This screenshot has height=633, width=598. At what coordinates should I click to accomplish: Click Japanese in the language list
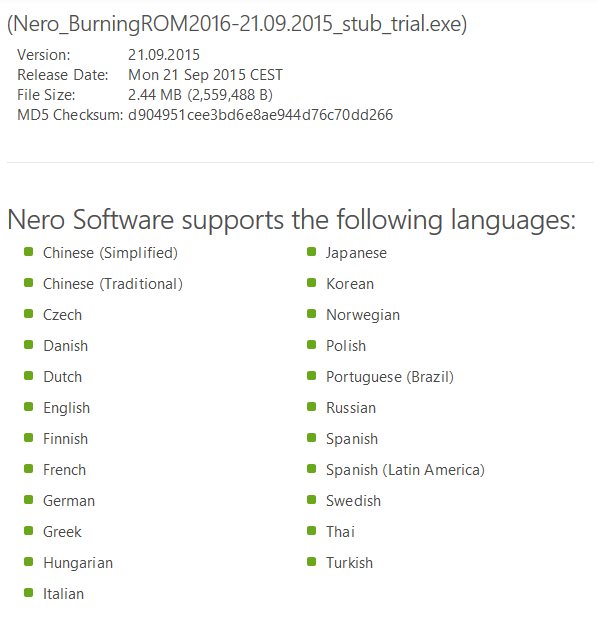[356, 253]
